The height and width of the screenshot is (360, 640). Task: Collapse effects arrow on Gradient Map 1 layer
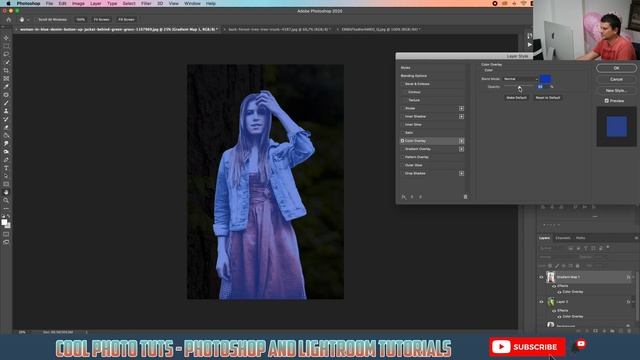click(633, 277)
